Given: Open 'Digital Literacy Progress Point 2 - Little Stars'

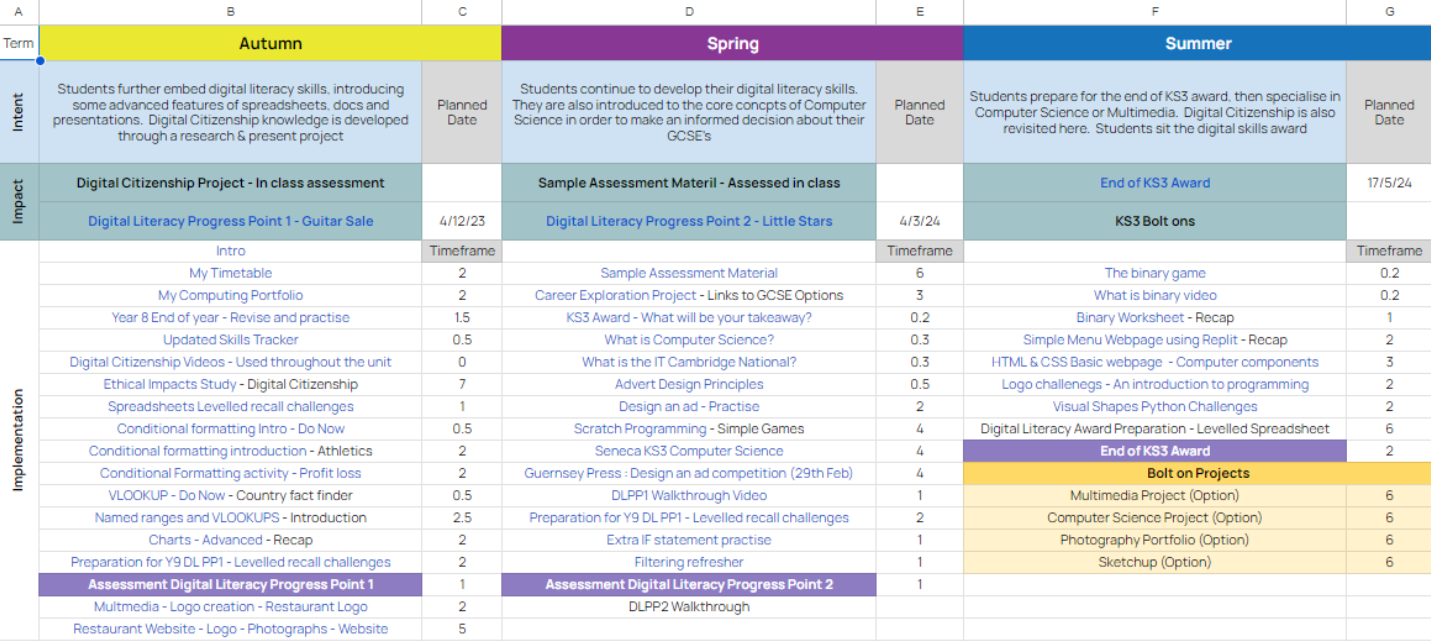Looking at the screenshot, I should [688, 221].
